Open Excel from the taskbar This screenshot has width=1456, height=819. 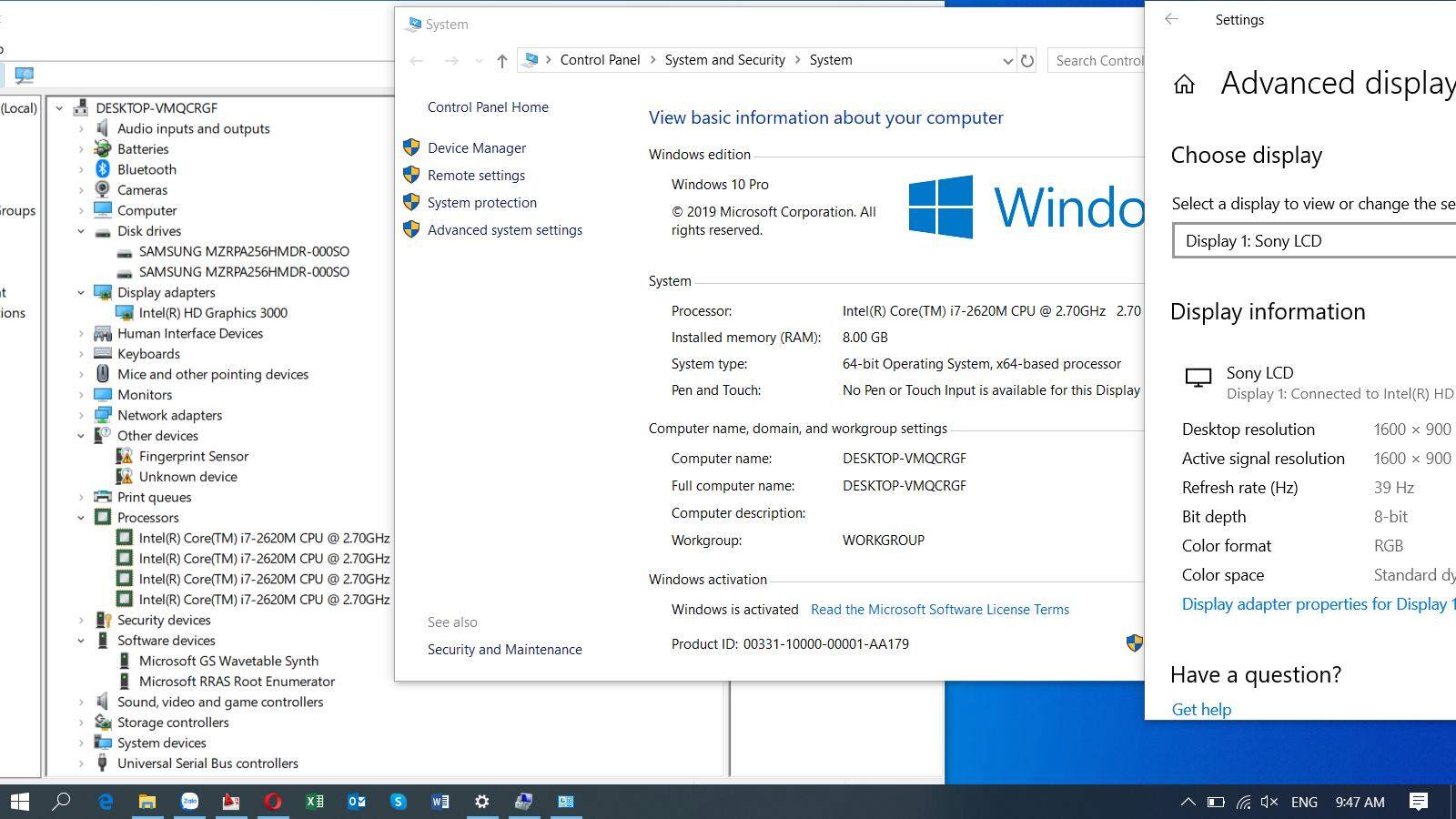pyautogui.click(x=315, y=802)
